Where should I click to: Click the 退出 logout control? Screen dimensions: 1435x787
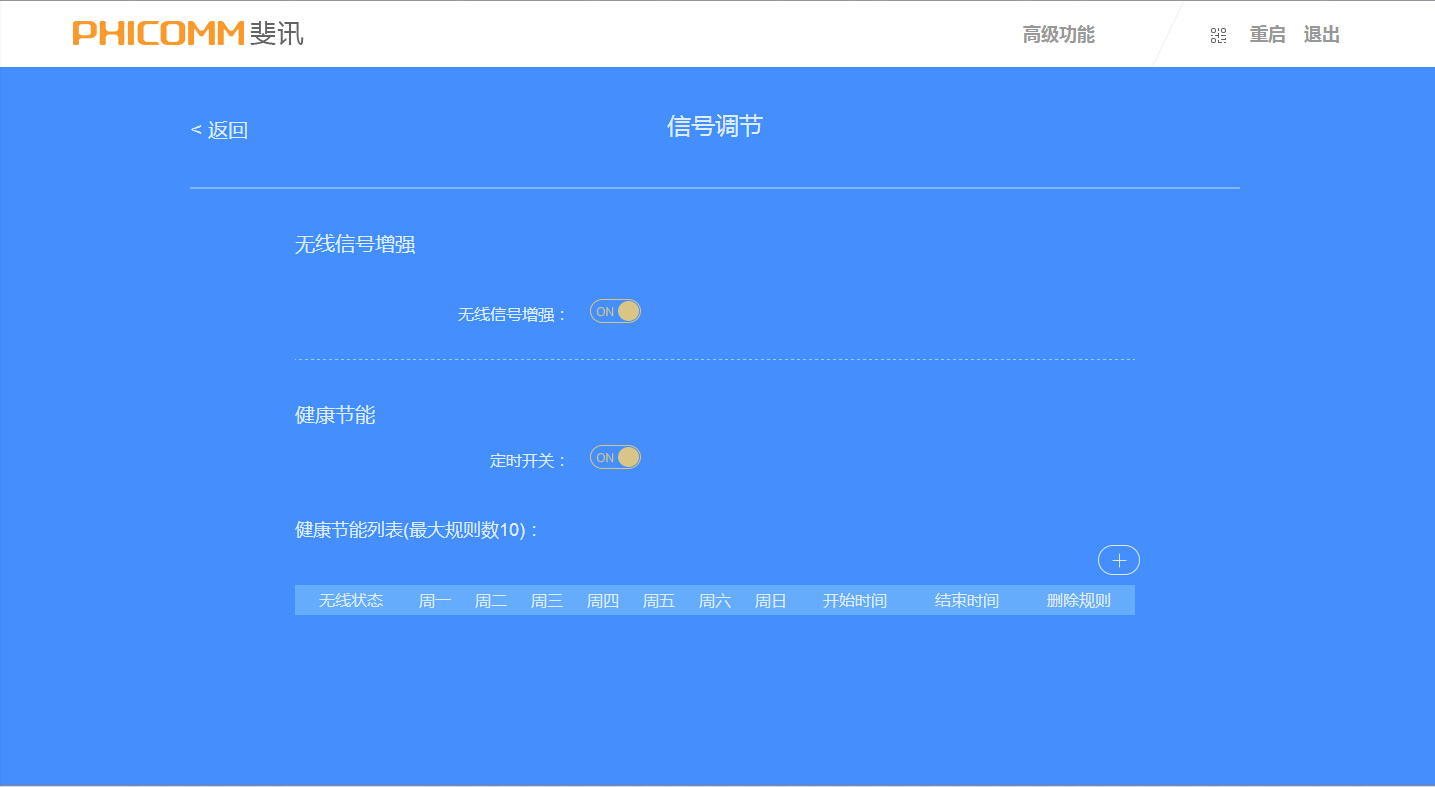[1321, 34]
